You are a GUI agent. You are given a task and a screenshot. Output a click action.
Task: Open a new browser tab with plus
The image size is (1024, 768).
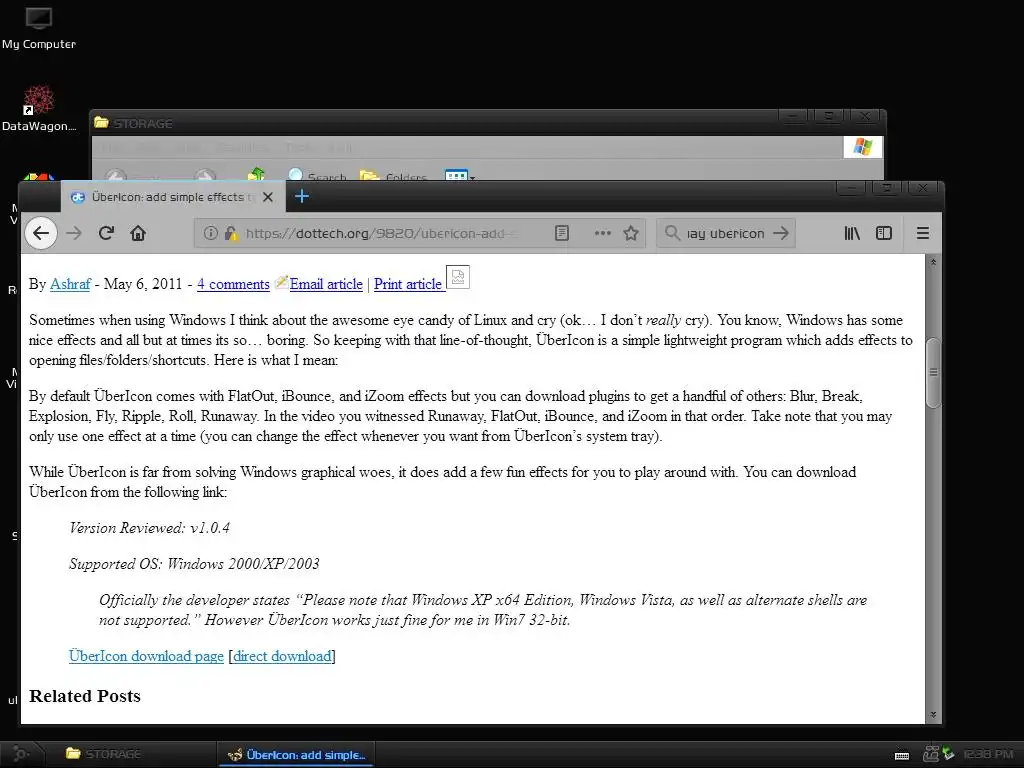302,197
